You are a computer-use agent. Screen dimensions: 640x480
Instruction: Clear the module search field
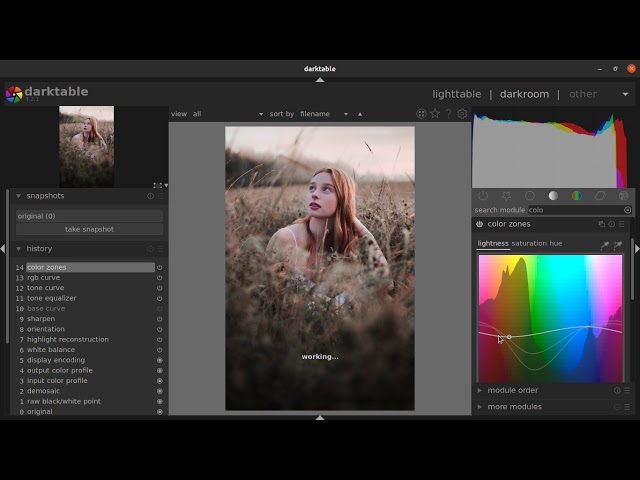click(627, 210)
